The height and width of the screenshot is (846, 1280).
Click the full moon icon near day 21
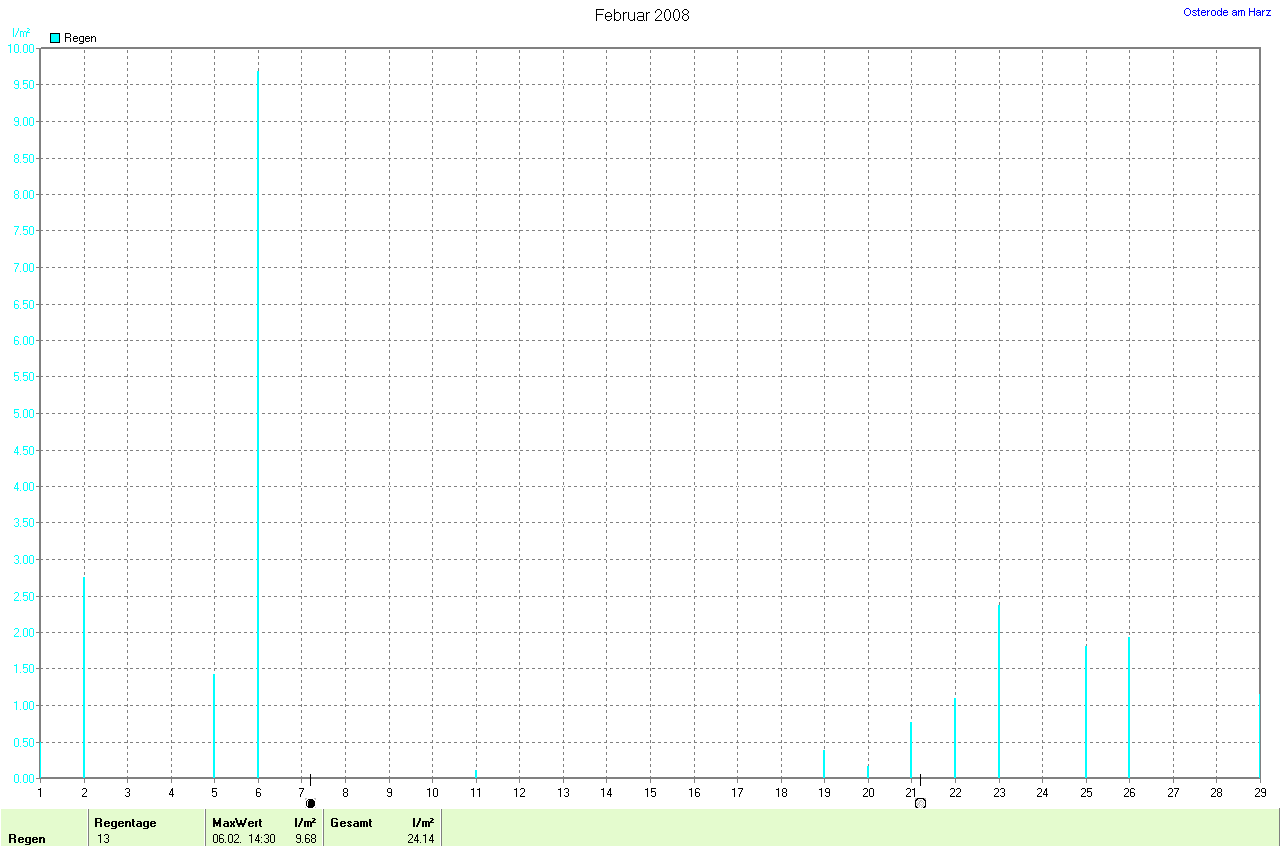coord(920,803)
